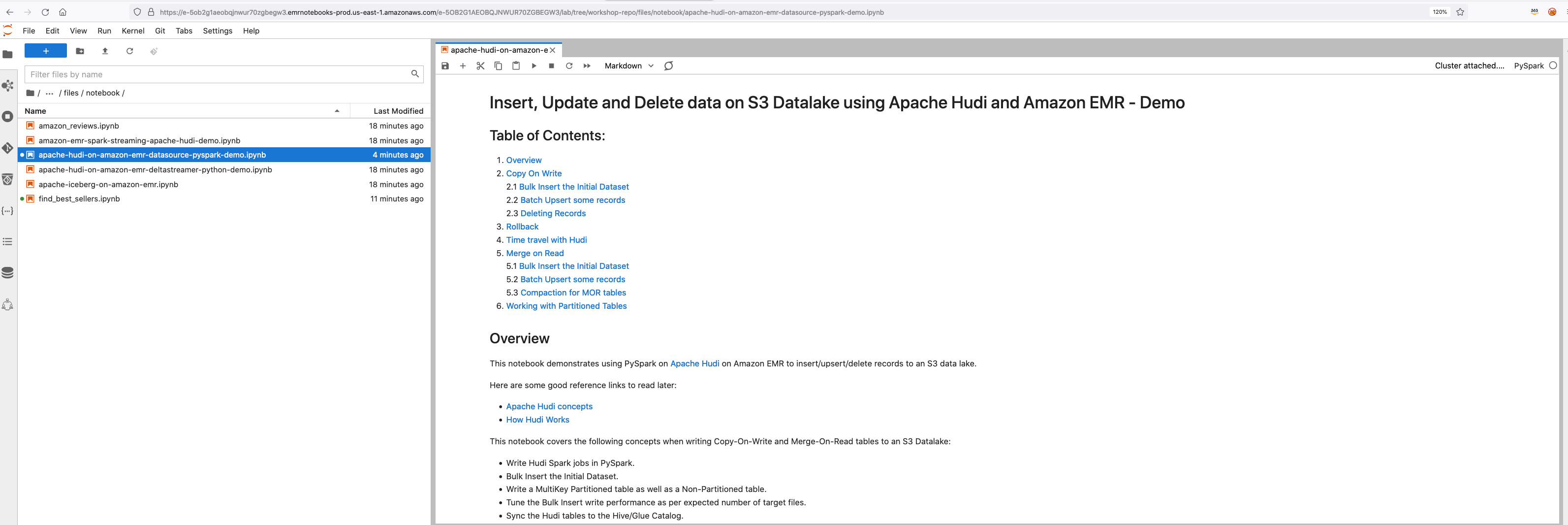This screenshot has height=525, width=1568.
Task: Click the Cluster attached status text
Action: tap(1470, 66)
